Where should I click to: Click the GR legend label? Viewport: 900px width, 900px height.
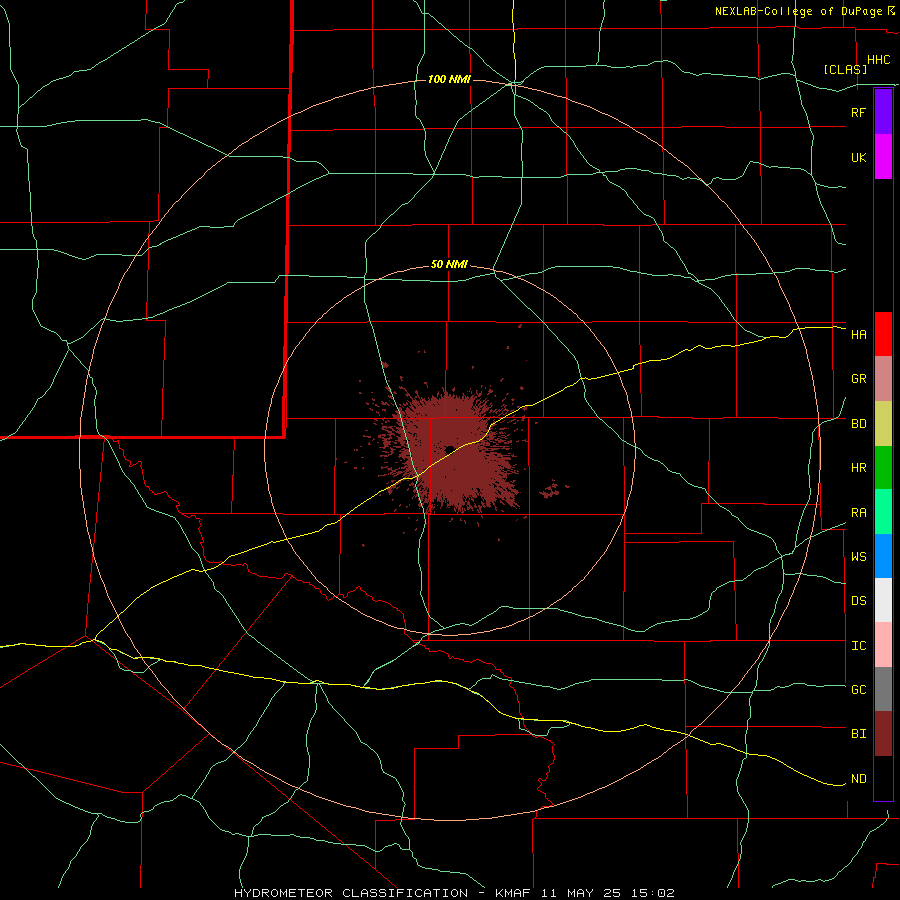click(858, 379)
